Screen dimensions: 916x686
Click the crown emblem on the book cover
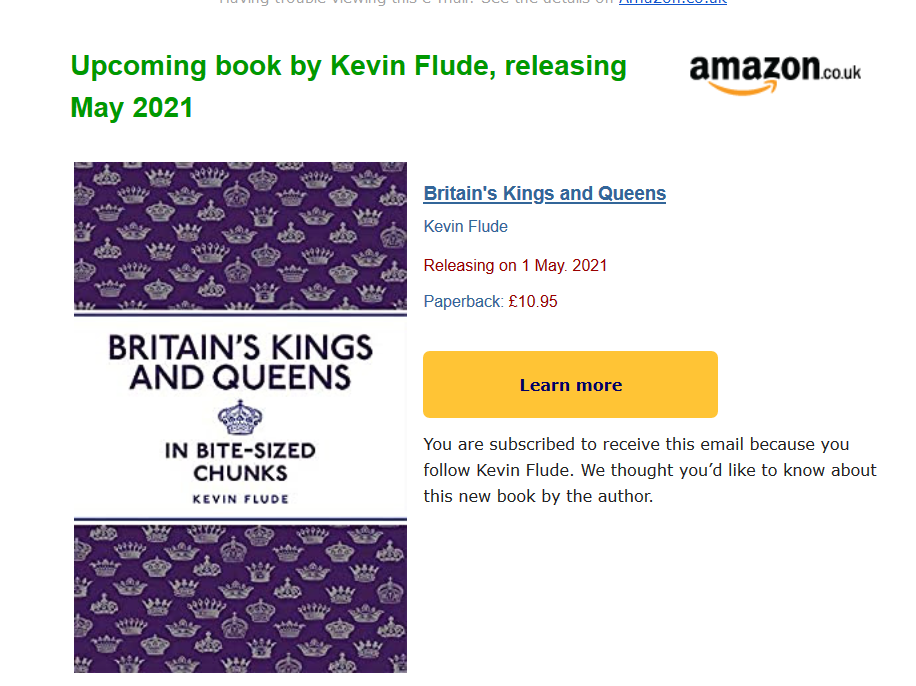pos(240,417)
